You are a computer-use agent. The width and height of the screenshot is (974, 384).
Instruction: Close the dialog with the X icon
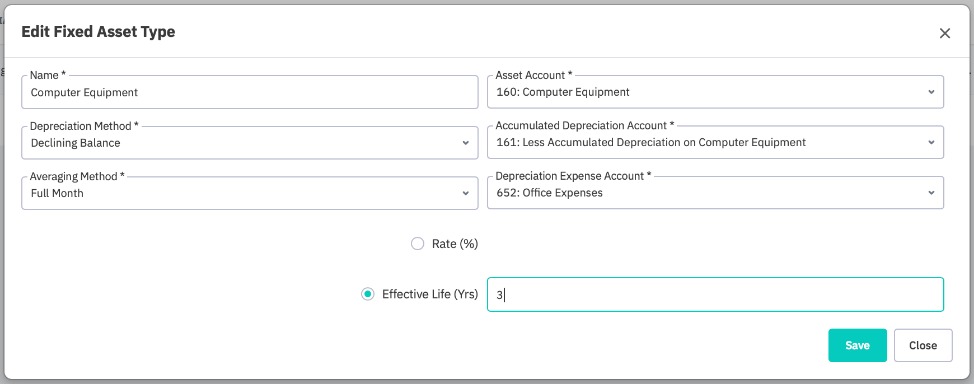[x=944, y=34]
